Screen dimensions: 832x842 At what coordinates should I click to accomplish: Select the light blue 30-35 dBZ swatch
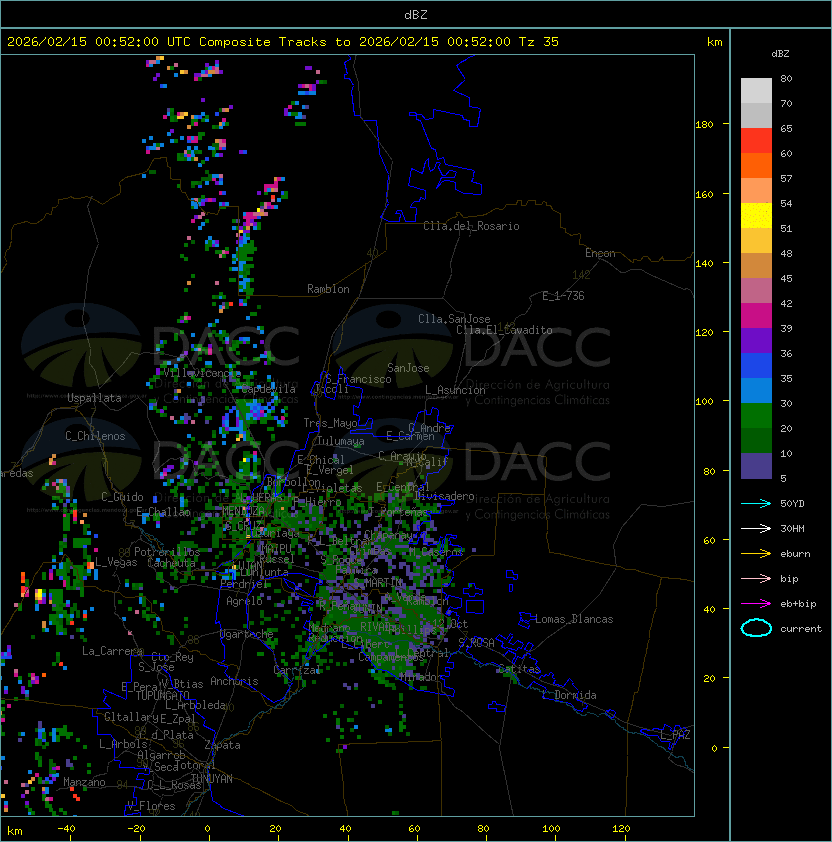tap(756, 390)
